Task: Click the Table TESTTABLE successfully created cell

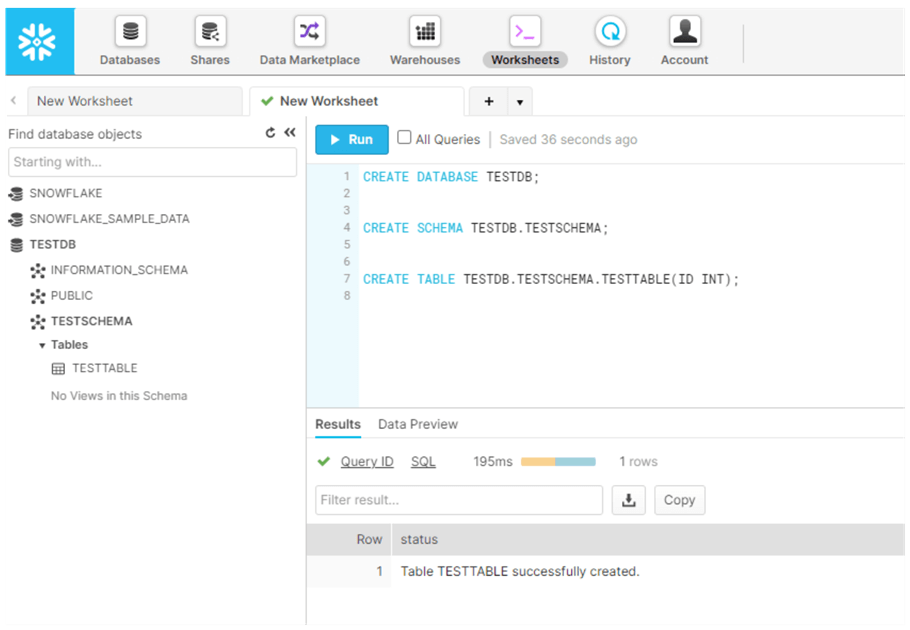Action: (x=520, y=571)
